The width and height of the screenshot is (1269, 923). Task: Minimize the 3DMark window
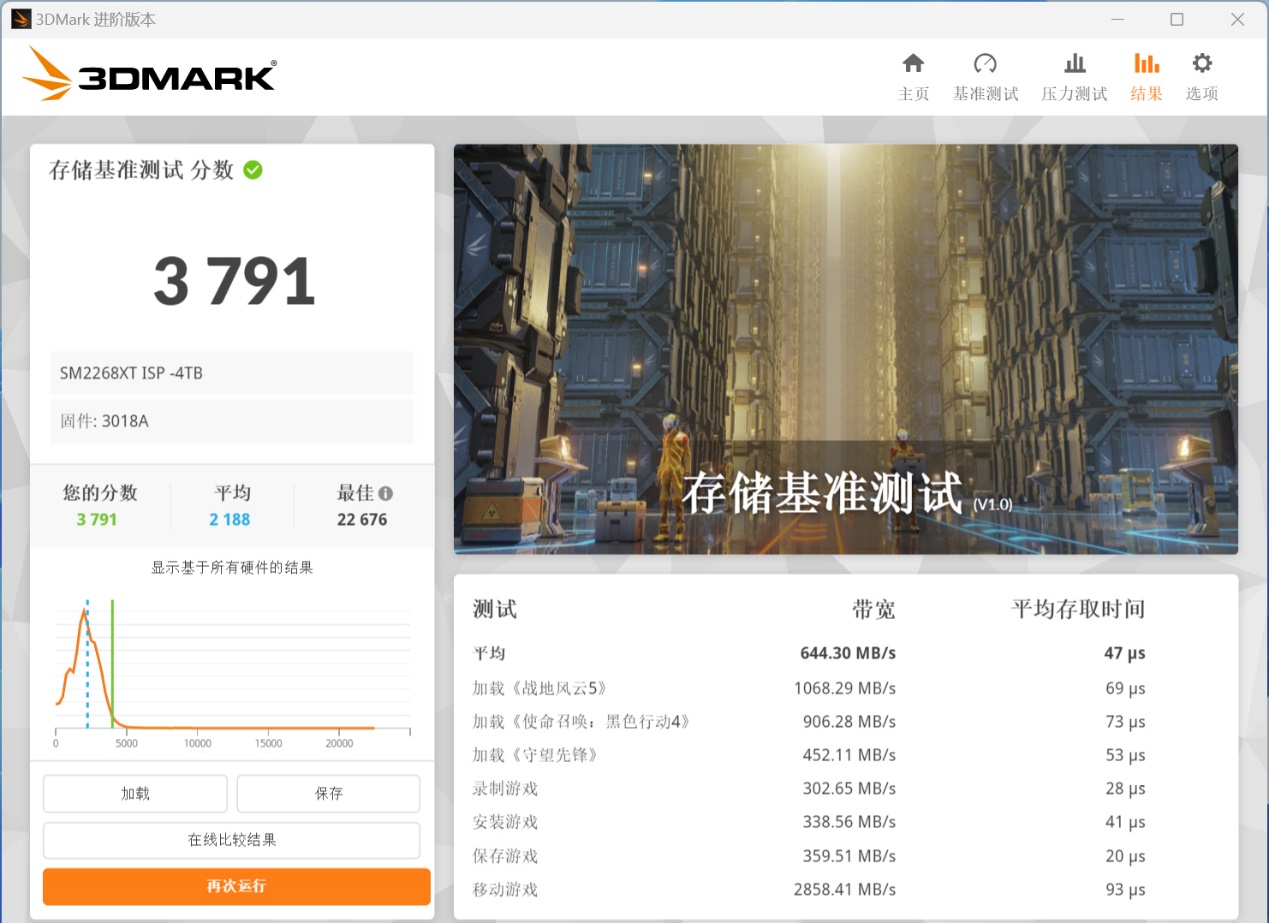[x=1117, y=19]
